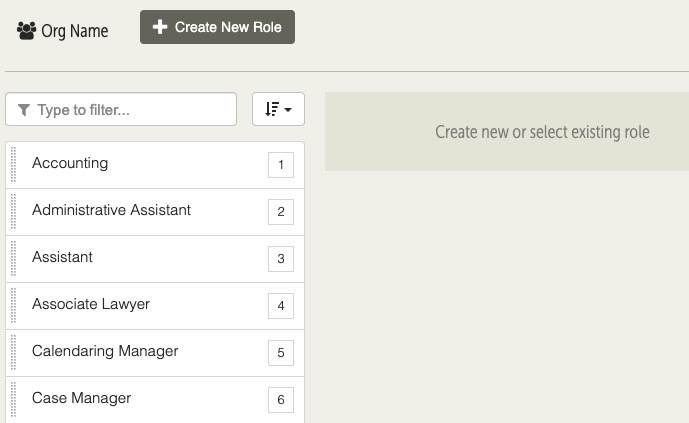This screenshot has width=689, height=423.
Task: Focus the Type to filter field
Action: (121, 109)
